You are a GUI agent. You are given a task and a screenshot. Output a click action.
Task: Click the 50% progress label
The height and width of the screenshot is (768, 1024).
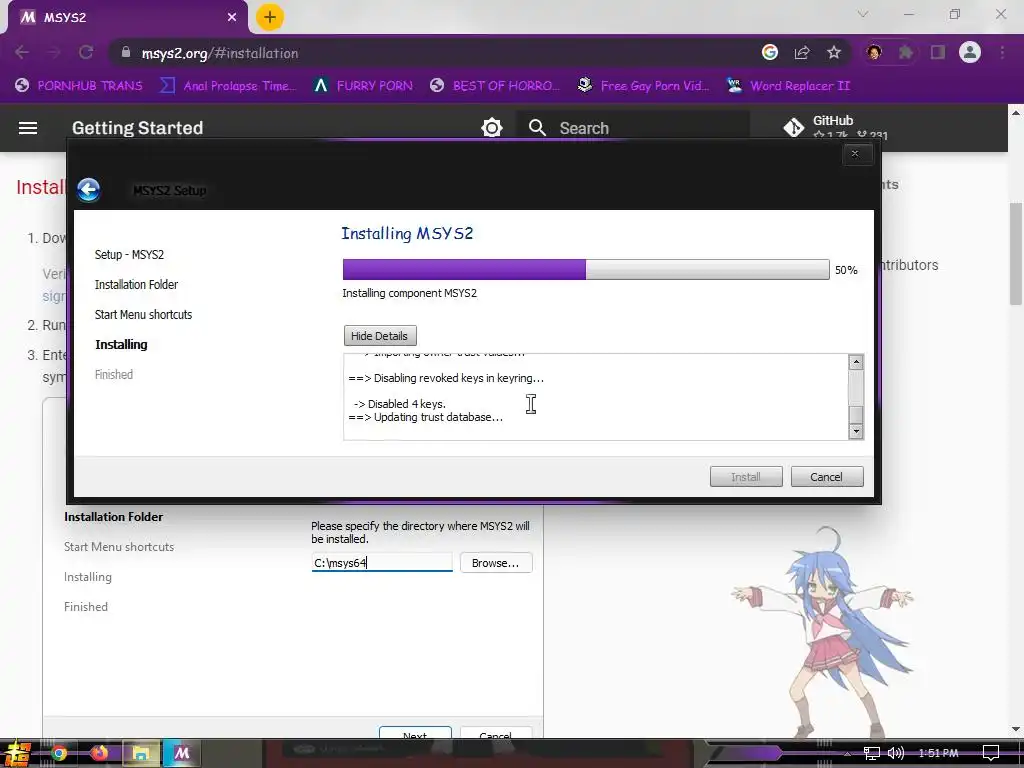(x=846, y=270)
